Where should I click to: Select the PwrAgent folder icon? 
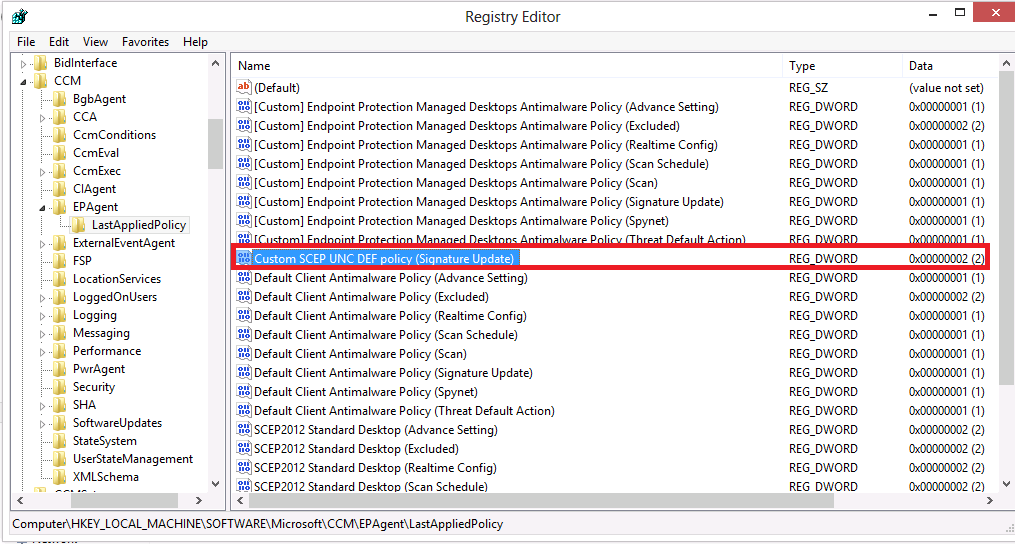60,369
